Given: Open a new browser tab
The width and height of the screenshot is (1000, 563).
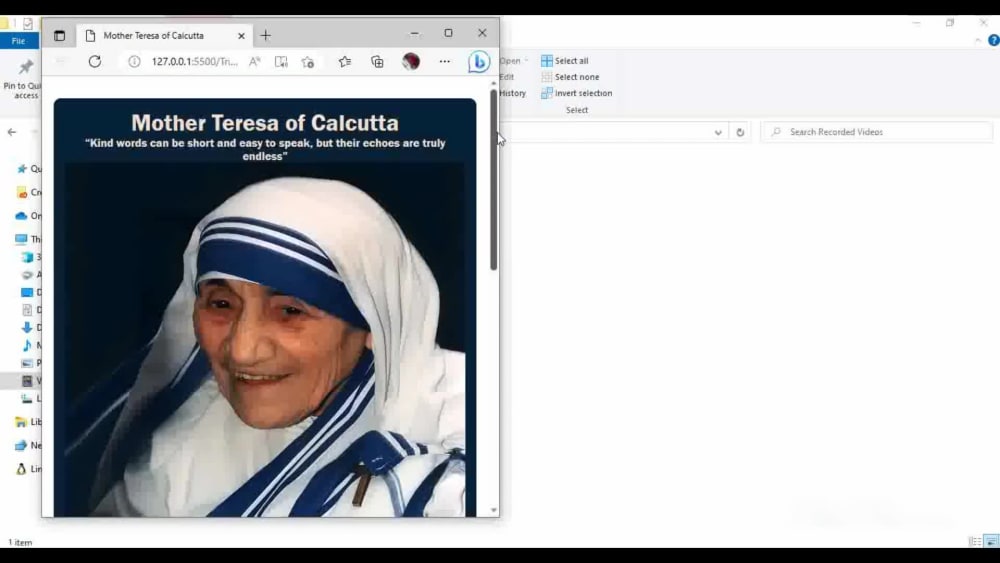Looking at the screenshot, I should point(266,36).
